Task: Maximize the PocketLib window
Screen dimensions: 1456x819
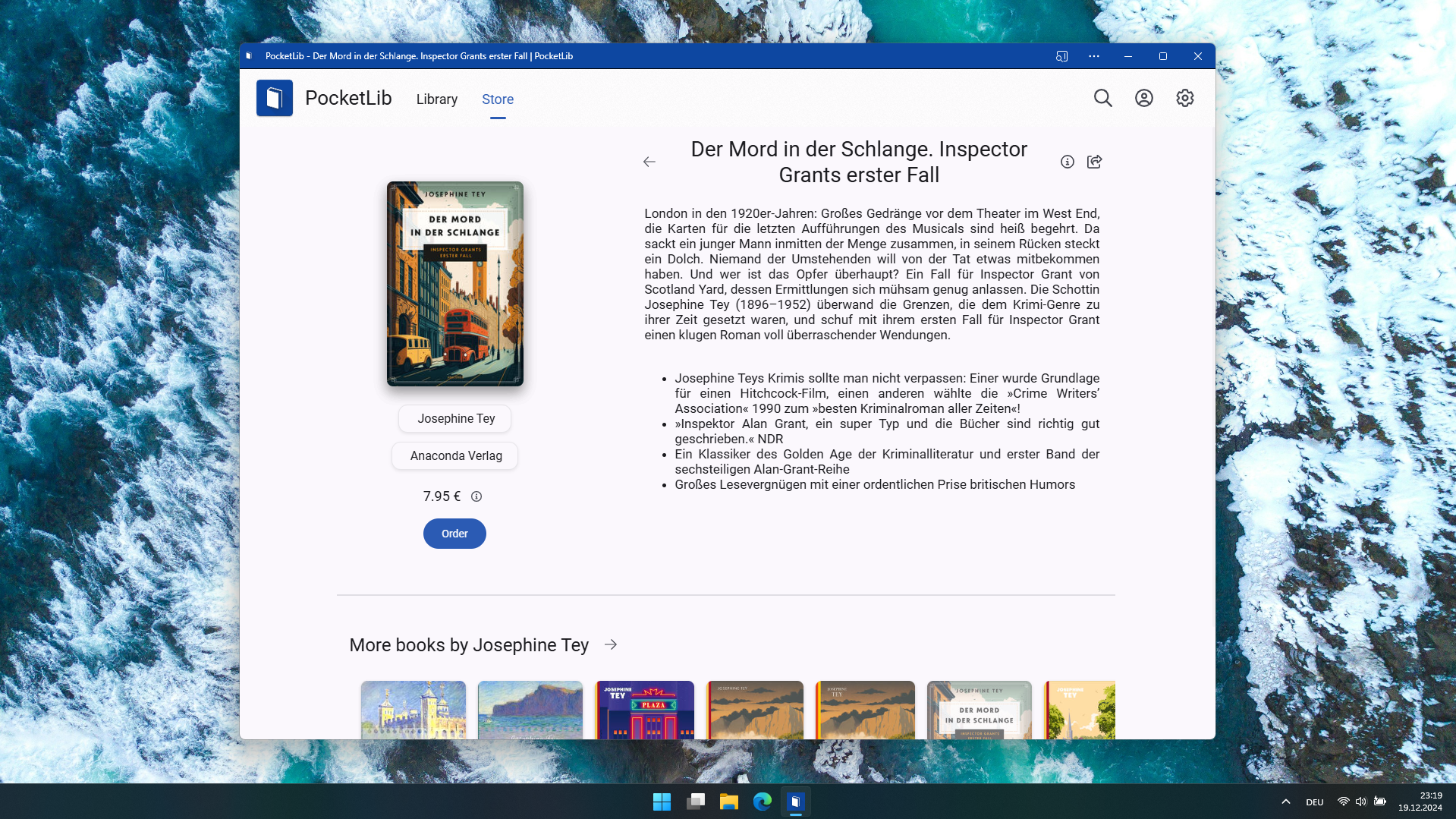Action: 1163,56
